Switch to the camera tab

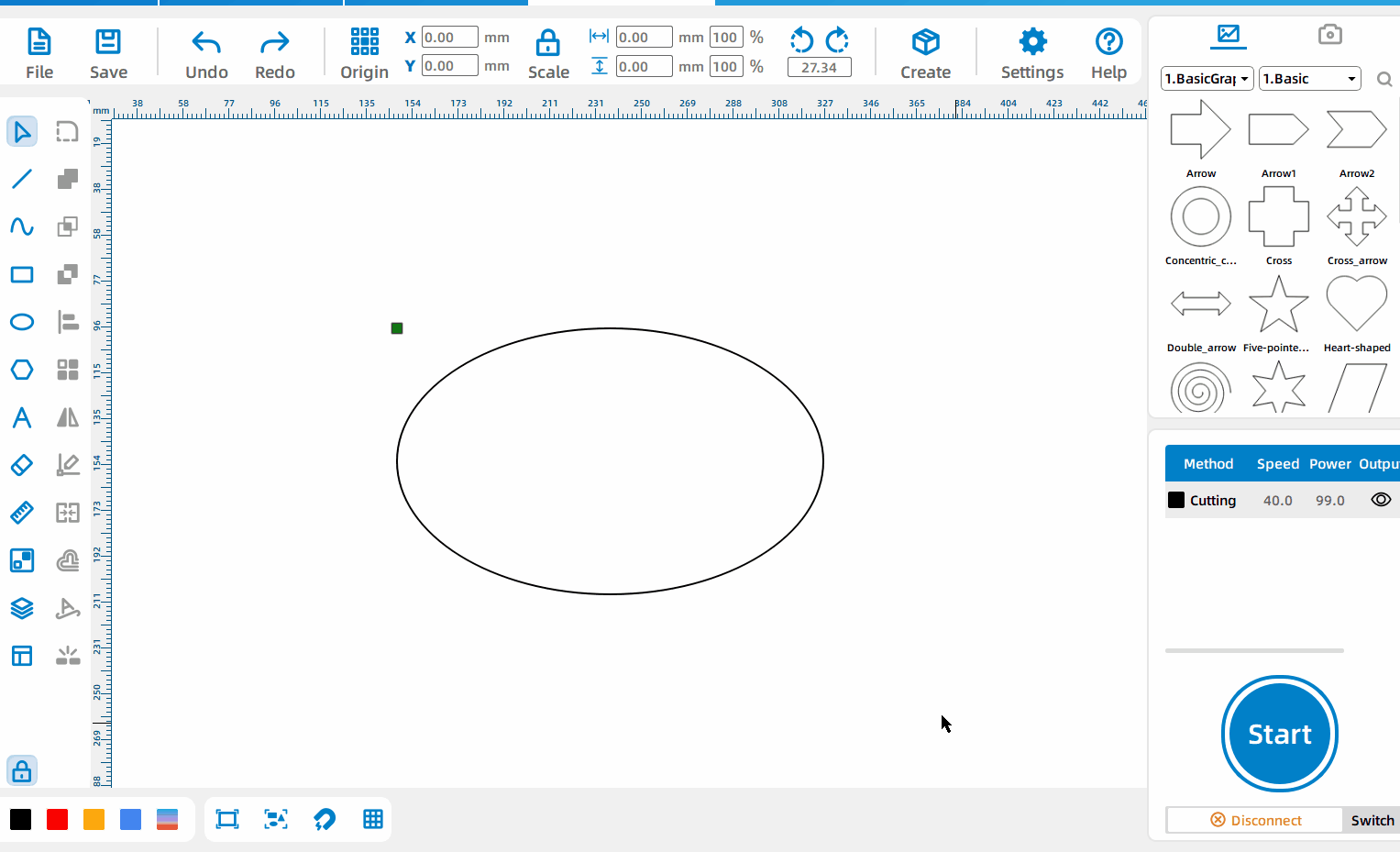[1329, 35]
